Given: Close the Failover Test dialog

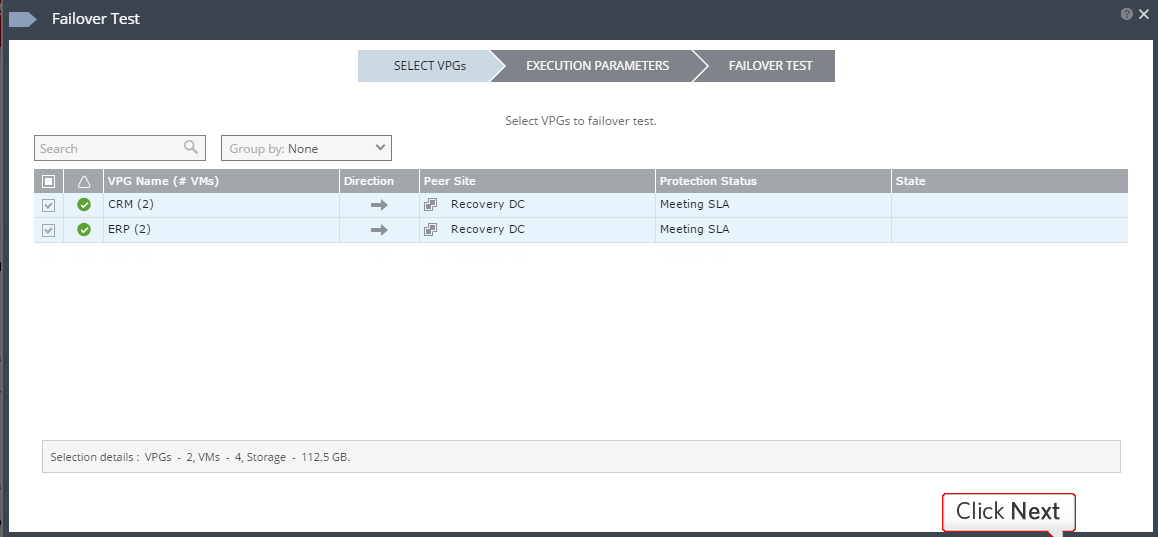Looking at the screenshot, I should click(1144, 14).
